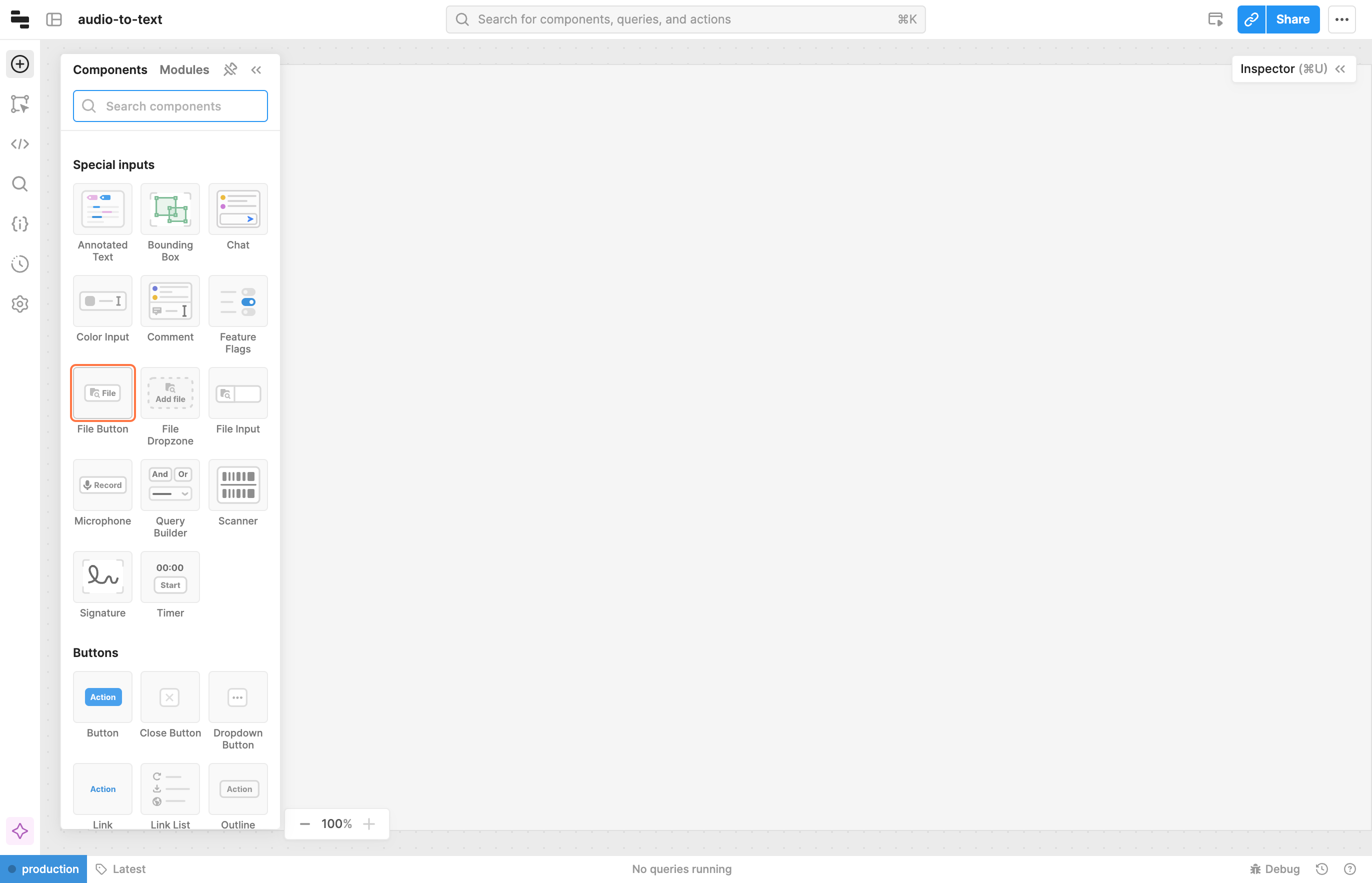1372x883 pixels.
Task: Toggle the left panel layout icon
Action: (54, 19)
